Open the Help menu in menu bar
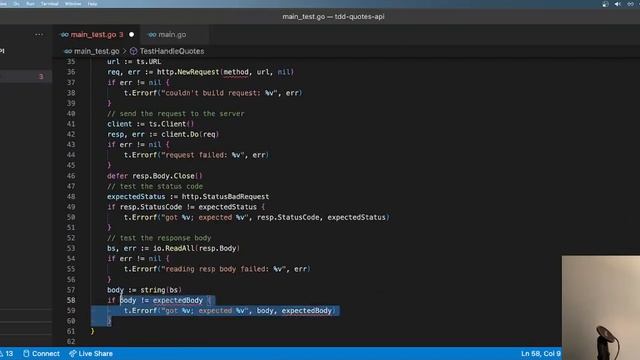The height and width of the screenshot is (360, 640). coord(93,4)
